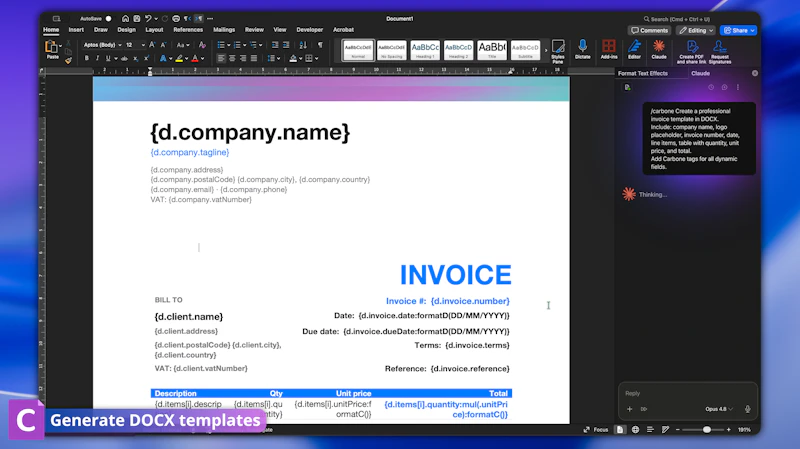Open the Styles Pane
This screenshot has width=800, height=449.
pyautogui.click(x=558, y=51)
